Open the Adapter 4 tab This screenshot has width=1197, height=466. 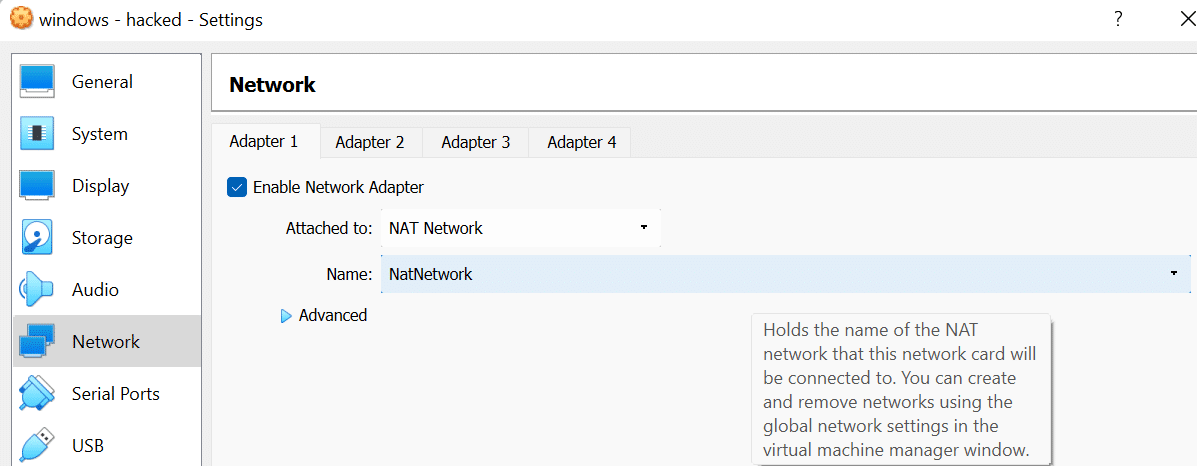(x=582, y=142)
